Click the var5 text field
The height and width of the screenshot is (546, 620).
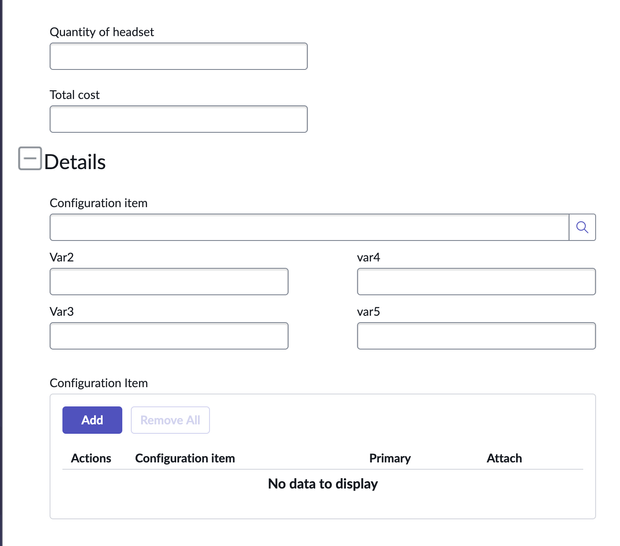[x=476, y=336]
